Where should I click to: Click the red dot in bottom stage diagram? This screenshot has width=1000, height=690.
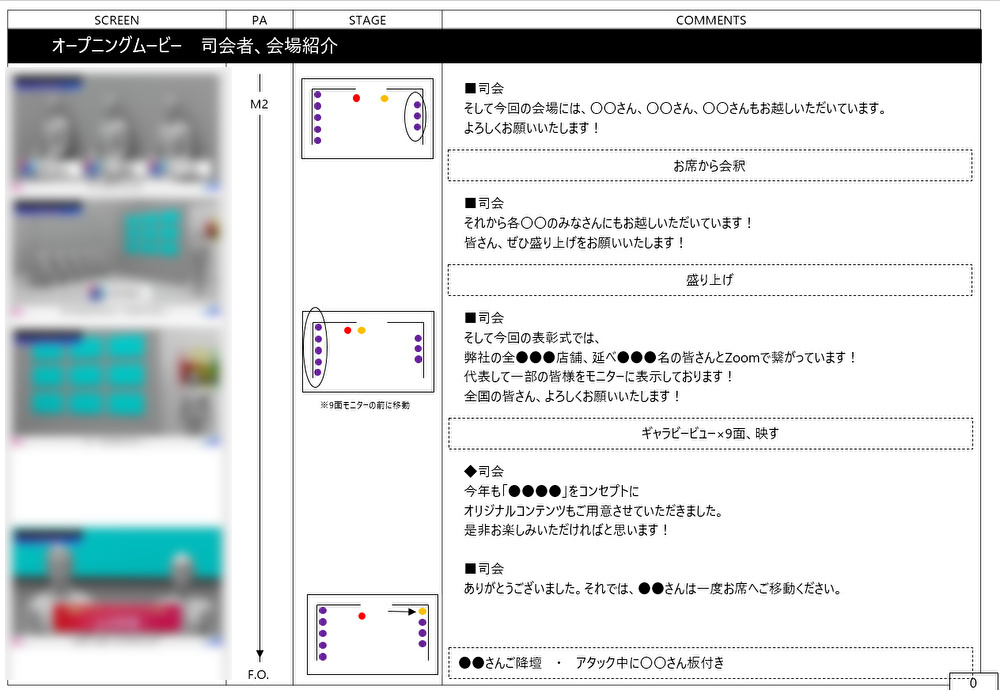click(362, 616)
